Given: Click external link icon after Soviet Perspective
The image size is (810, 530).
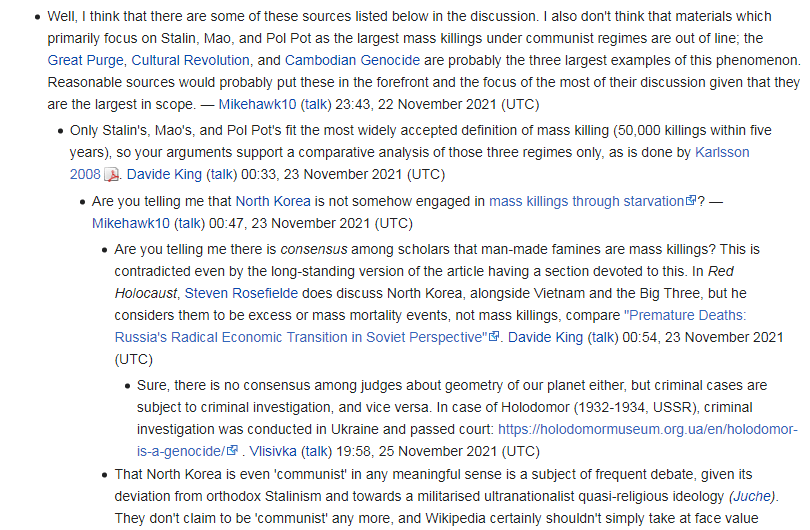Looking at the screenshot, I should click(x=494, y=336).
